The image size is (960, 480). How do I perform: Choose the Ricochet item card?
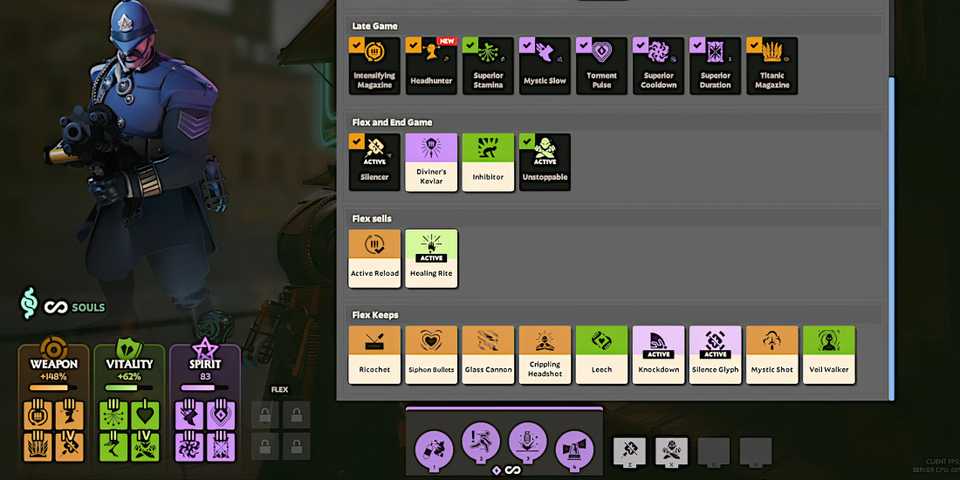click(x=374, y=354)
